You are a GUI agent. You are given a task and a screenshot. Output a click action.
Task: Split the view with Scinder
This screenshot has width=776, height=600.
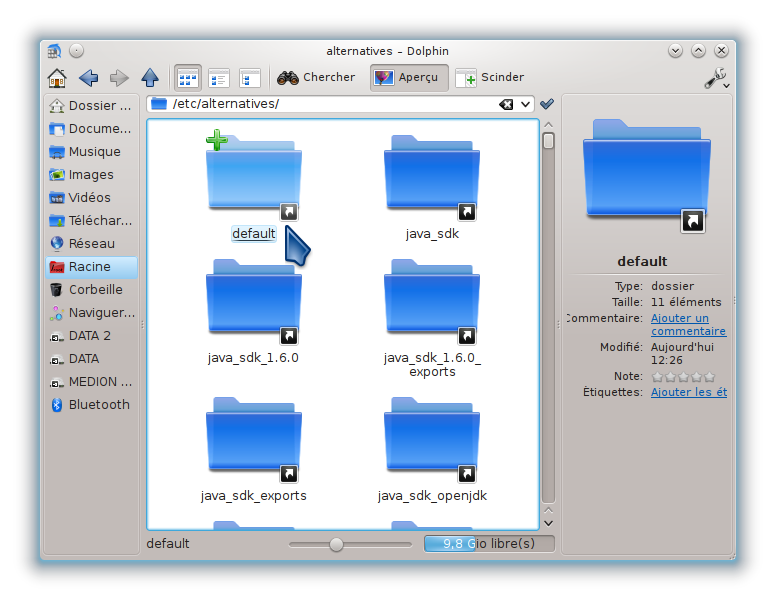coord(489,78)
